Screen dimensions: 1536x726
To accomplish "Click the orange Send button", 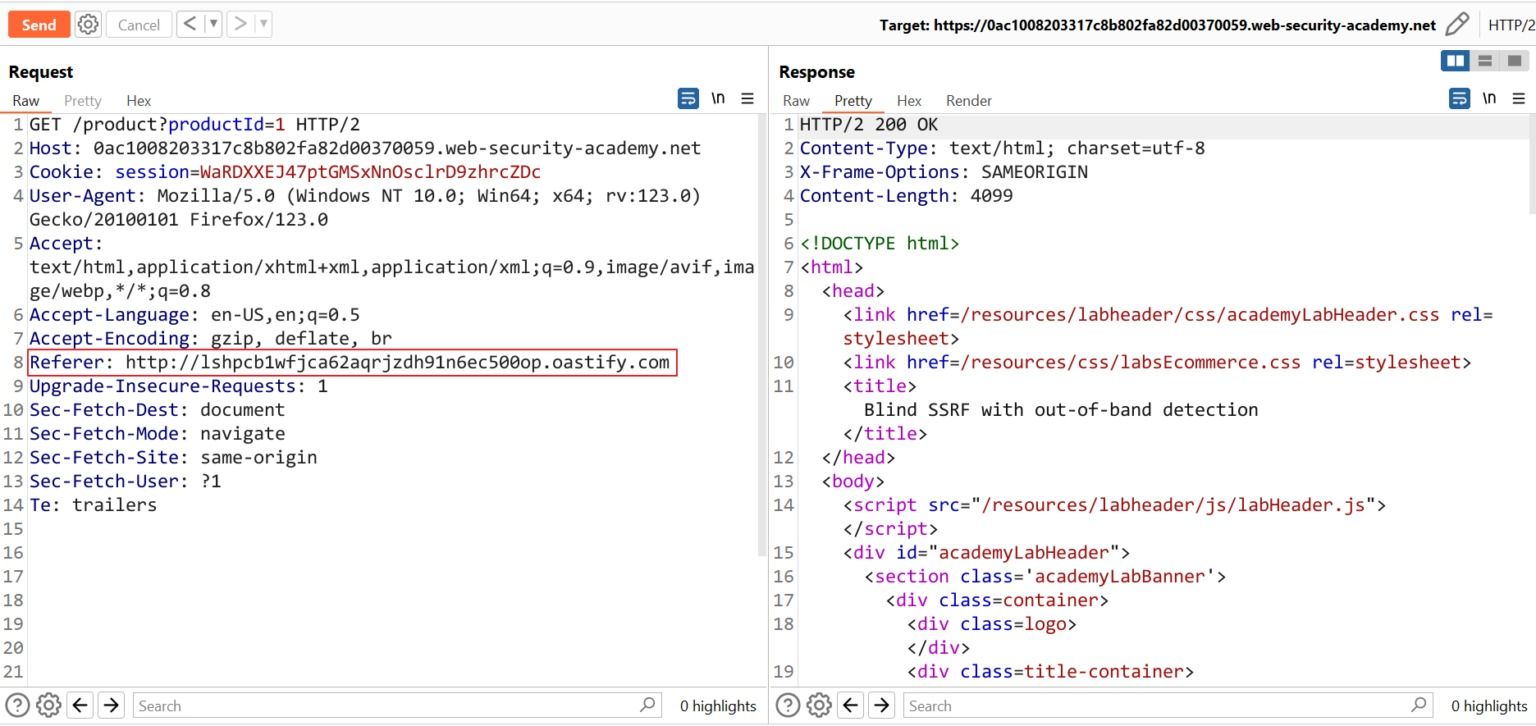I will click(39, 24).
